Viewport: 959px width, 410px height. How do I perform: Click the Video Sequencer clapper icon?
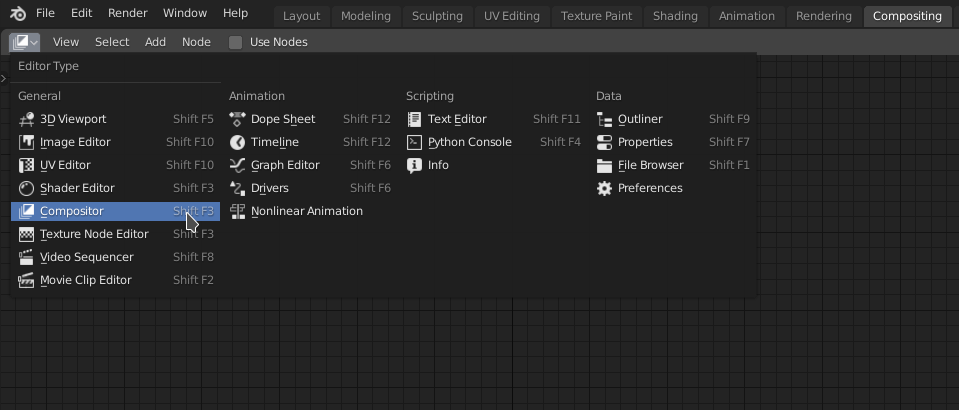pyautogui.click(x=26, y=257)
